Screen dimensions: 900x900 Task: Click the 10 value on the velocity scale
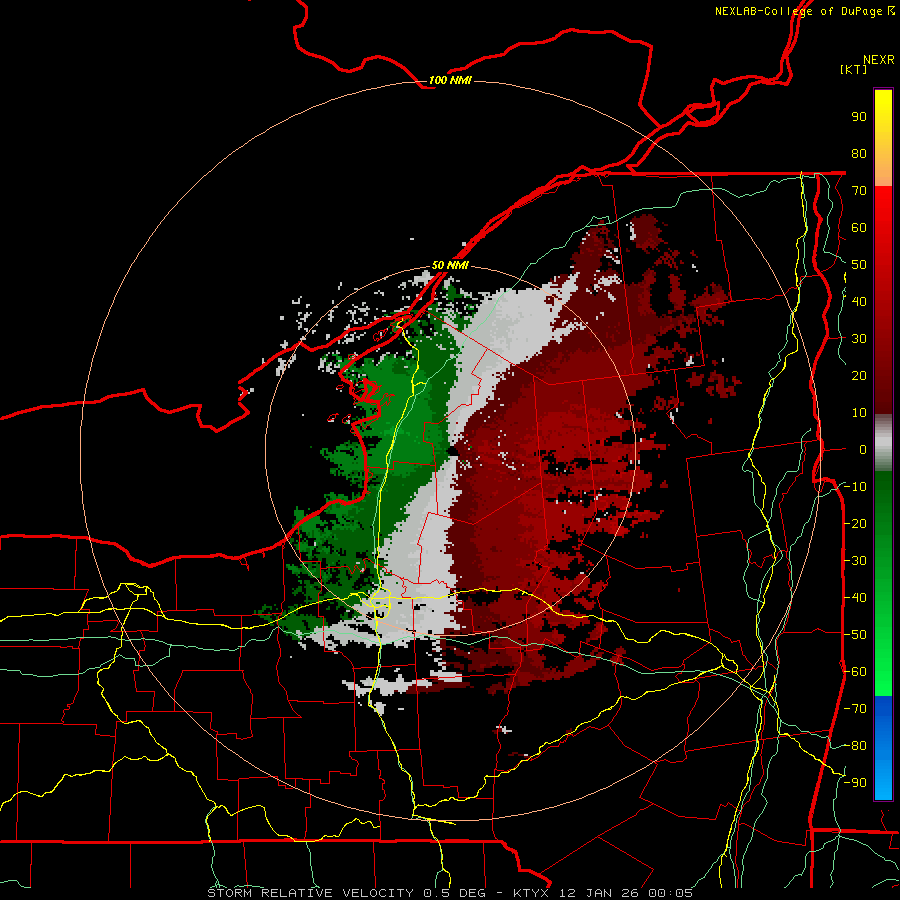click(x=859, y=413)
